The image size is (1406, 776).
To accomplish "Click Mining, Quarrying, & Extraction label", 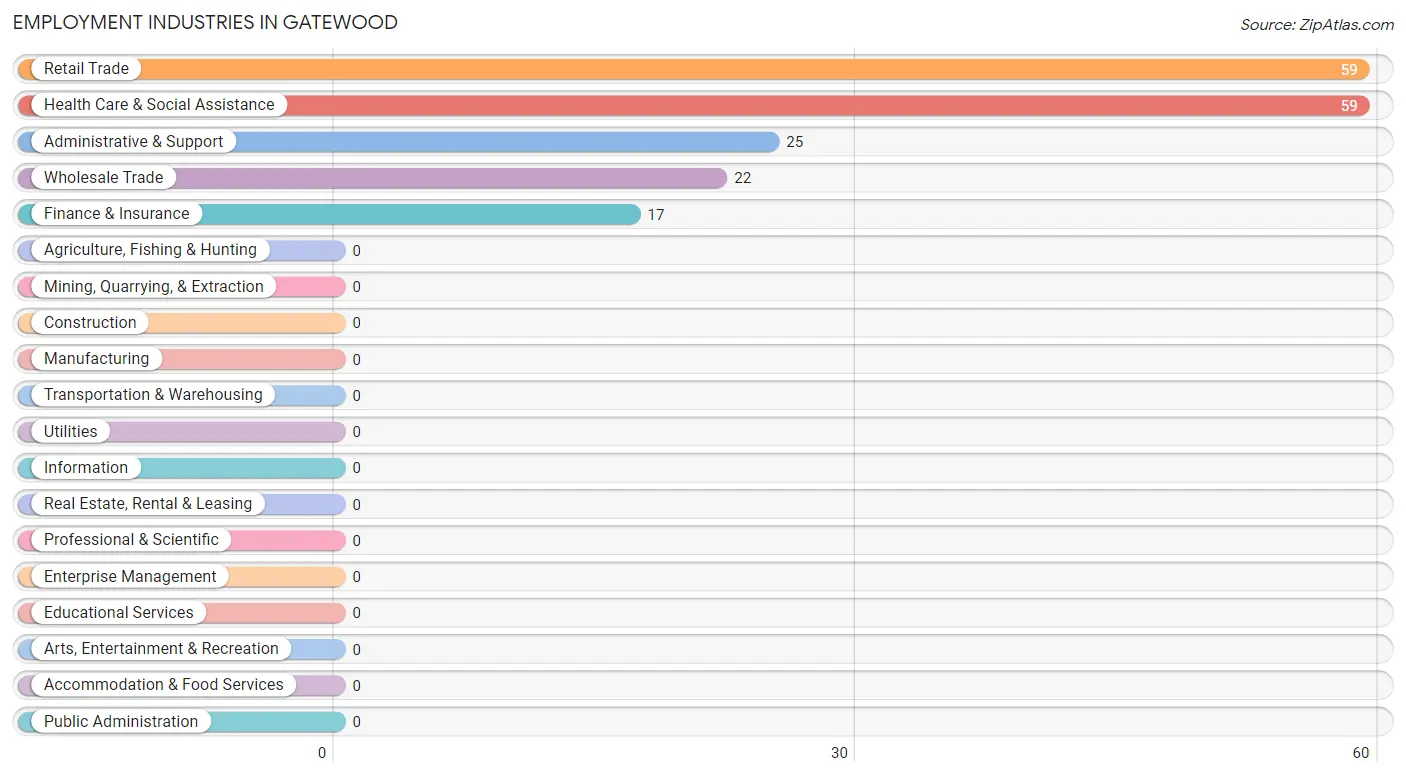I will click(x=154, y=287).
